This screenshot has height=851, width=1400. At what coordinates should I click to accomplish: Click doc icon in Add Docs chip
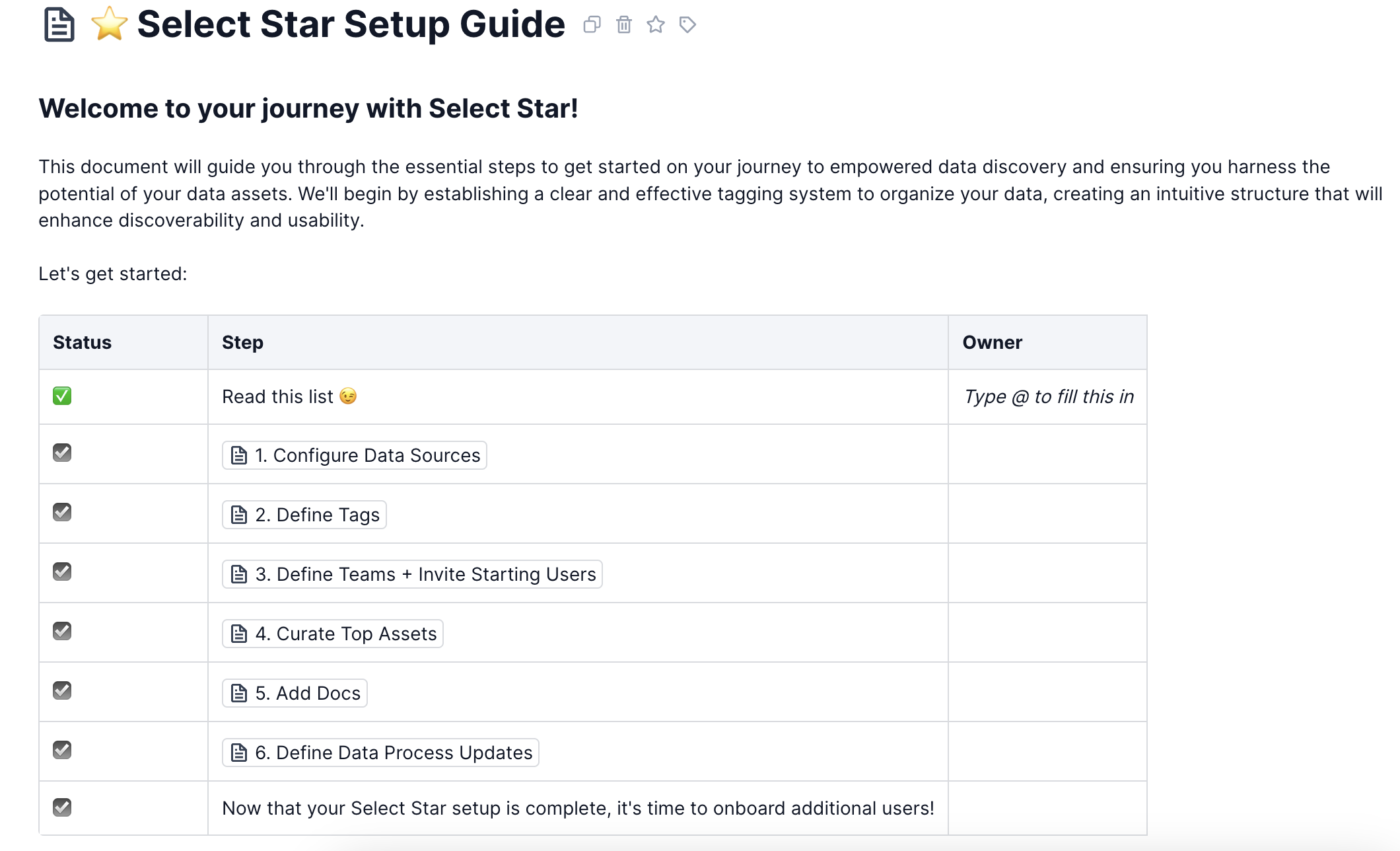click(239, 693)
